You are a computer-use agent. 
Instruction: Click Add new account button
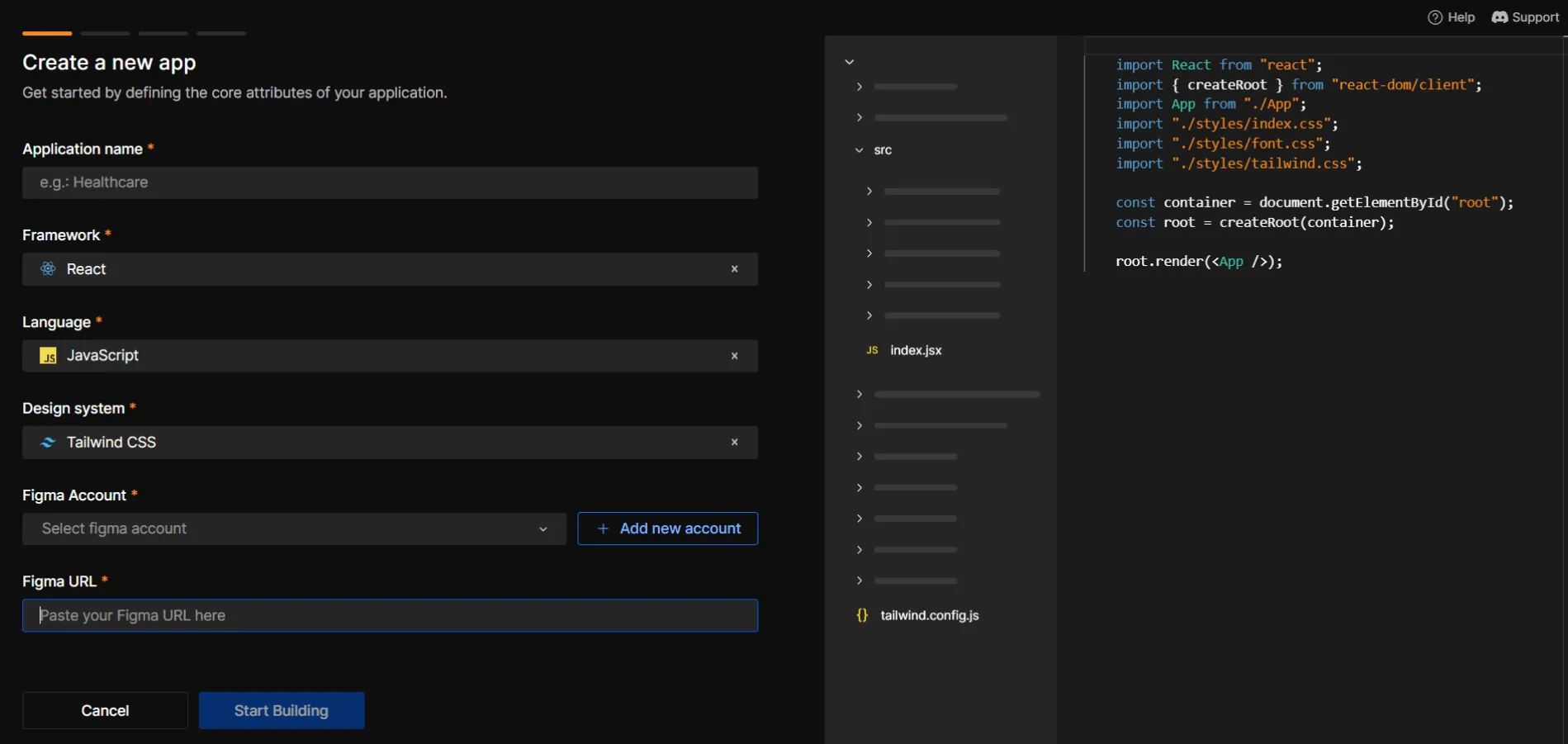(667, 528)
